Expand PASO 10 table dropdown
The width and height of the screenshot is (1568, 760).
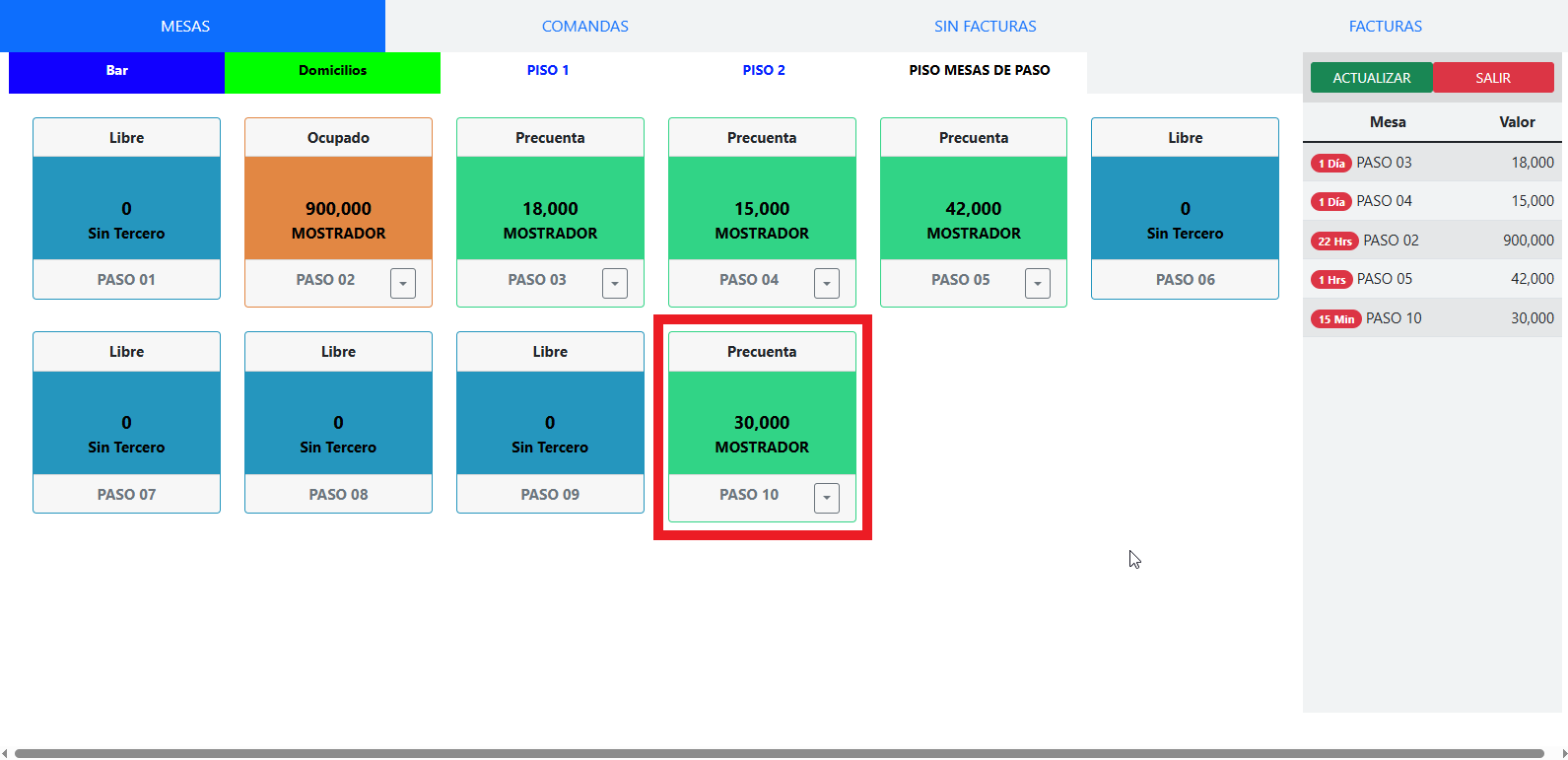tap(826, 498)
